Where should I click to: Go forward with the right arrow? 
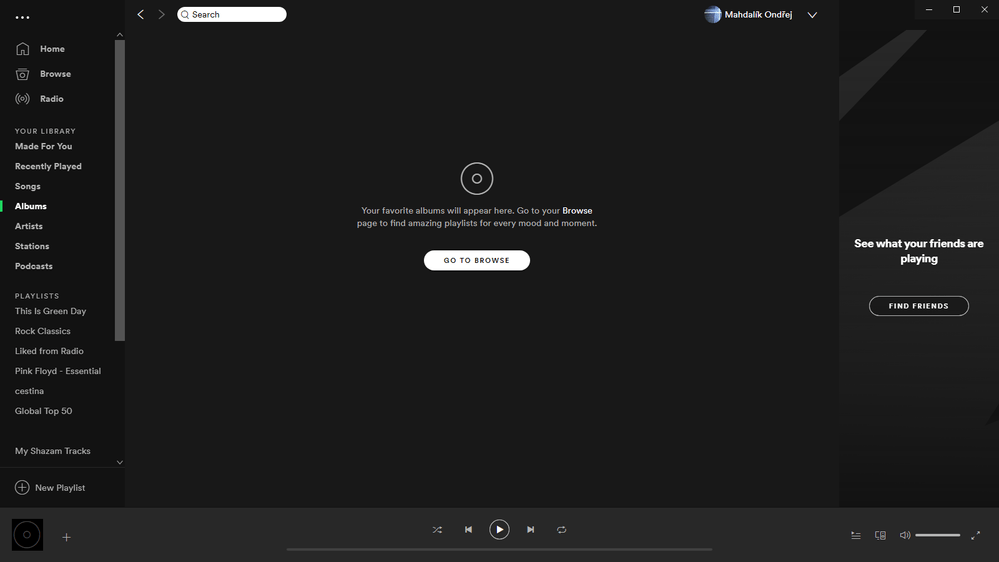click(161, 14)
